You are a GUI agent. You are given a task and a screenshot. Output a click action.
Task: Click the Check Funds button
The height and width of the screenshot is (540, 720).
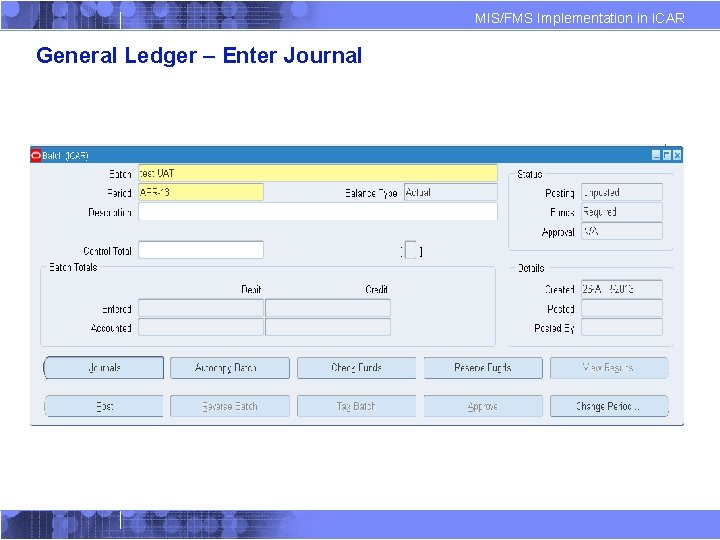pos(356,368)
